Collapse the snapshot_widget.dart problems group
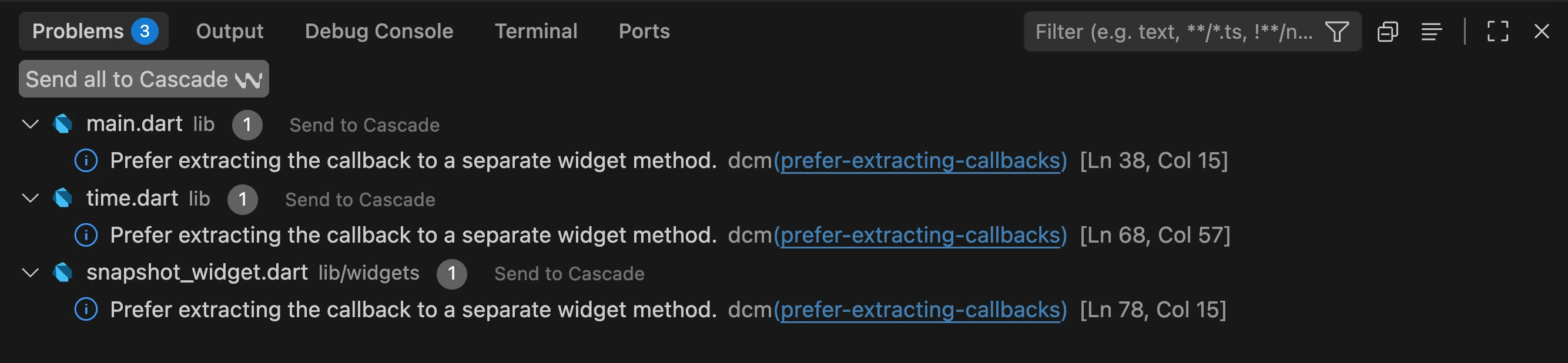This screenshot has height=363, width=1568. 31,273
